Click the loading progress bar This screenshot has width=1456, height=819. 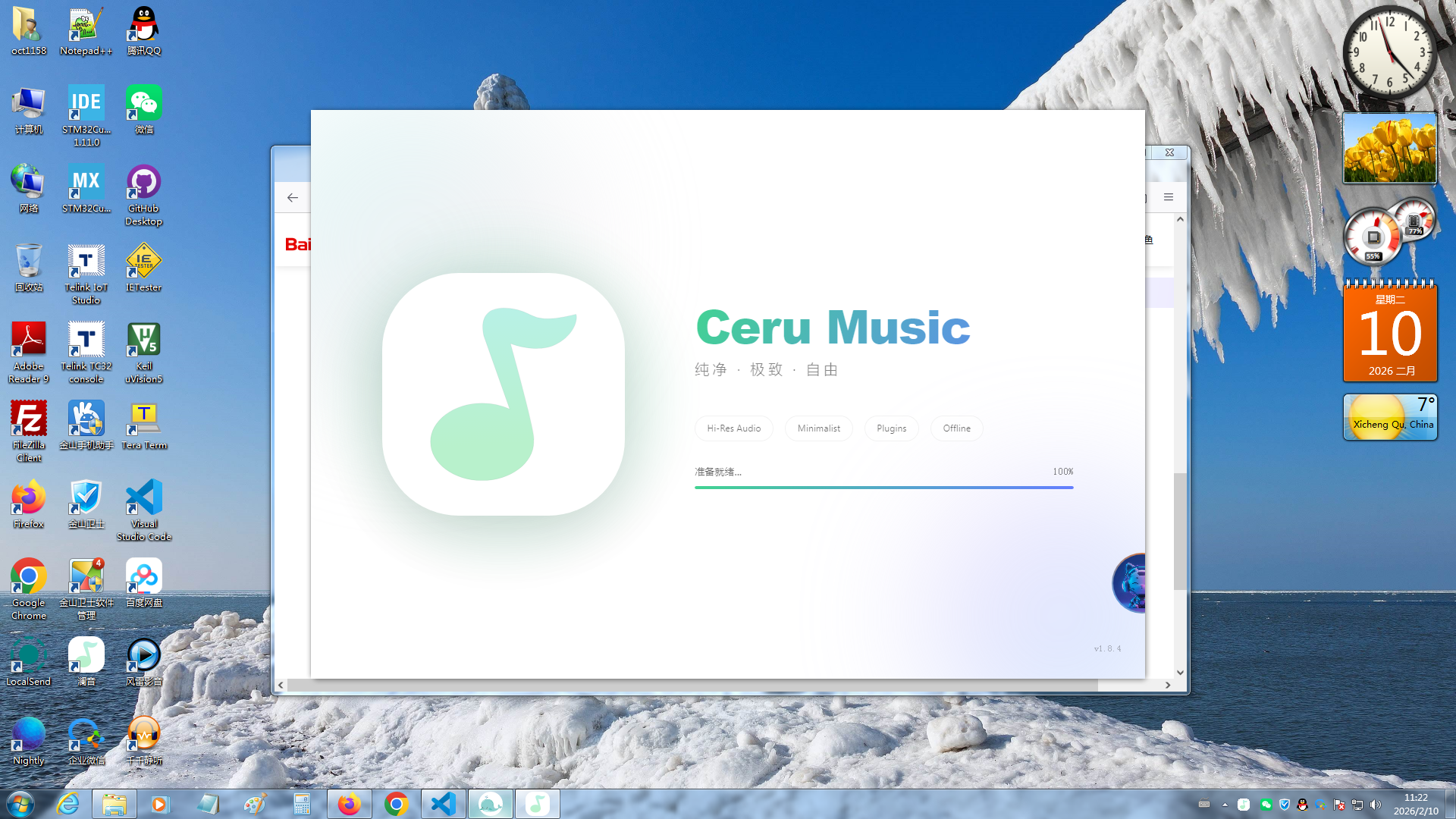[883, 488]
